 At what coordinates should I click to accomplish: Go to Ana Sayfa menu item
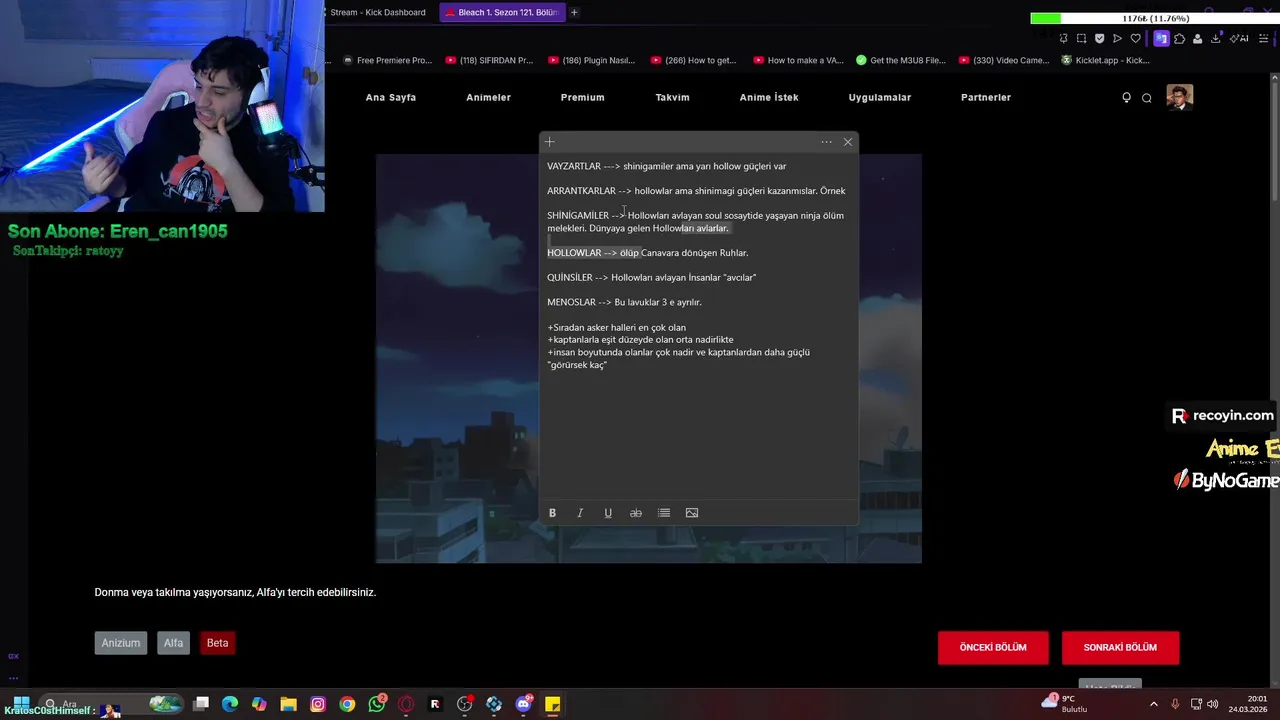391,98
